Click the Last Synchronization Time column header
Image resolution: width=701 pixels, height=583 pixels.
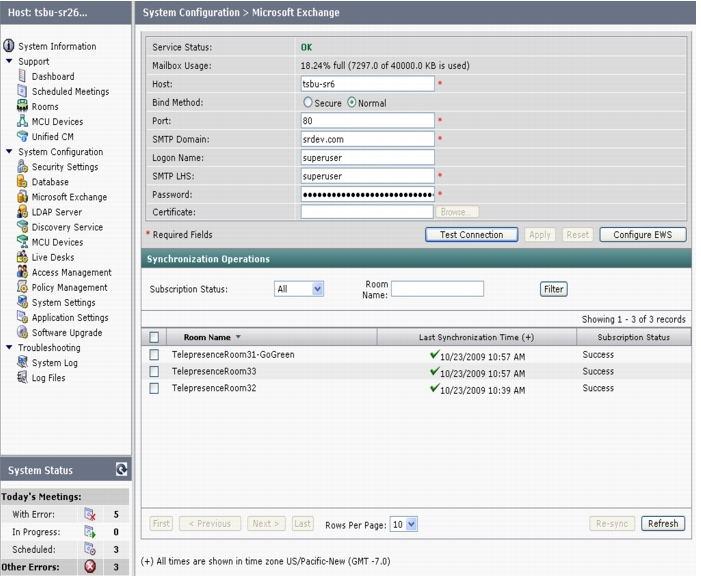coord(477,338)
